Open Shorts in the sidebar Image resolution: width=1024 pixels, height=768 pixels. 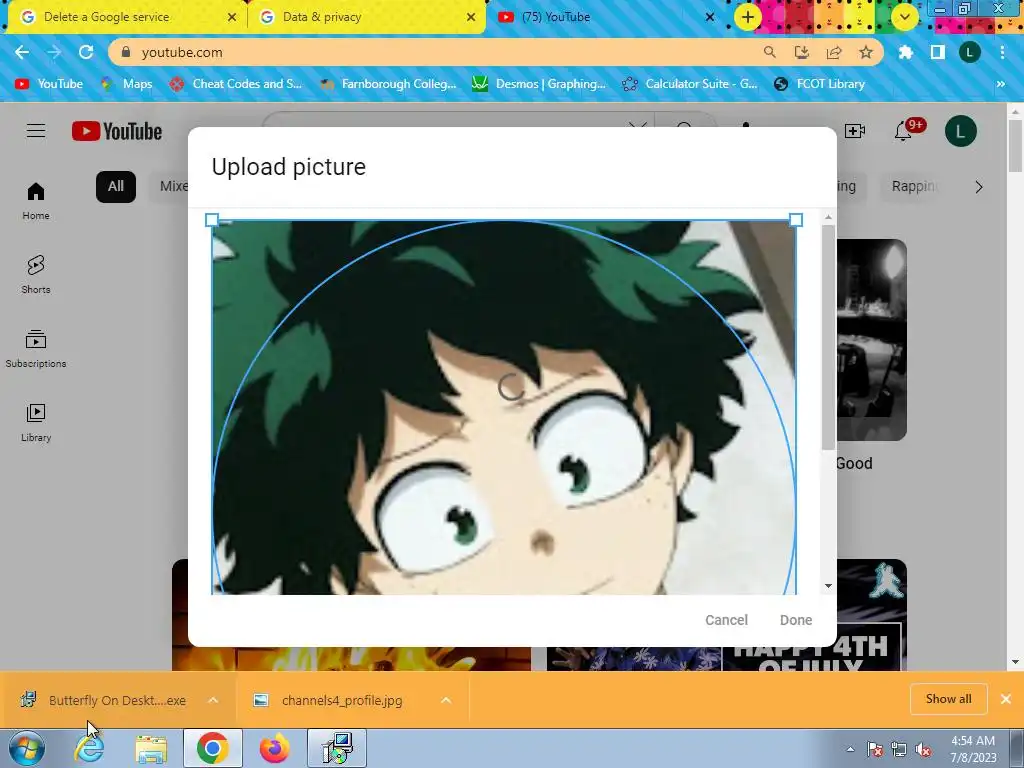coord(36,274)
